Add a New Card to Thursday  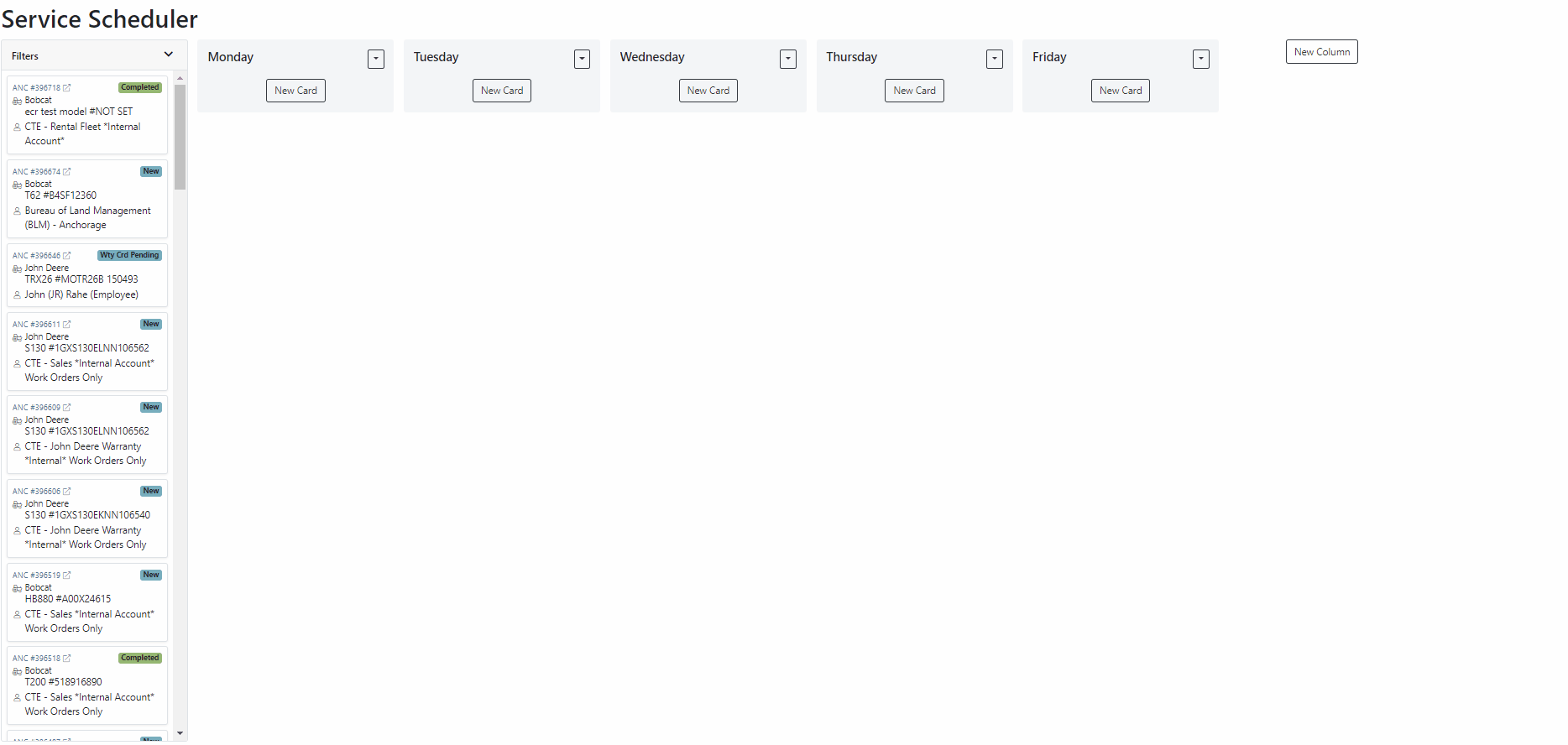click(x=914, y=91)
